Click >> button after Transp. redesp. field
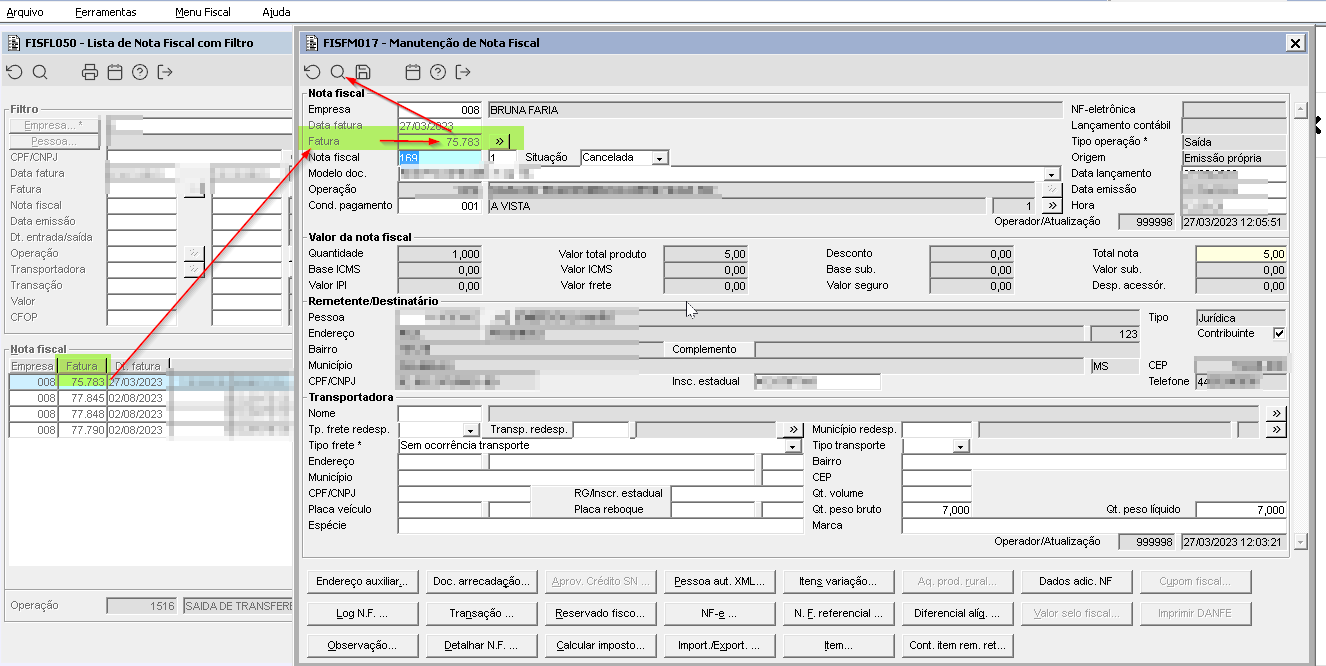1326x666 pixels. (x=790, y=429)
